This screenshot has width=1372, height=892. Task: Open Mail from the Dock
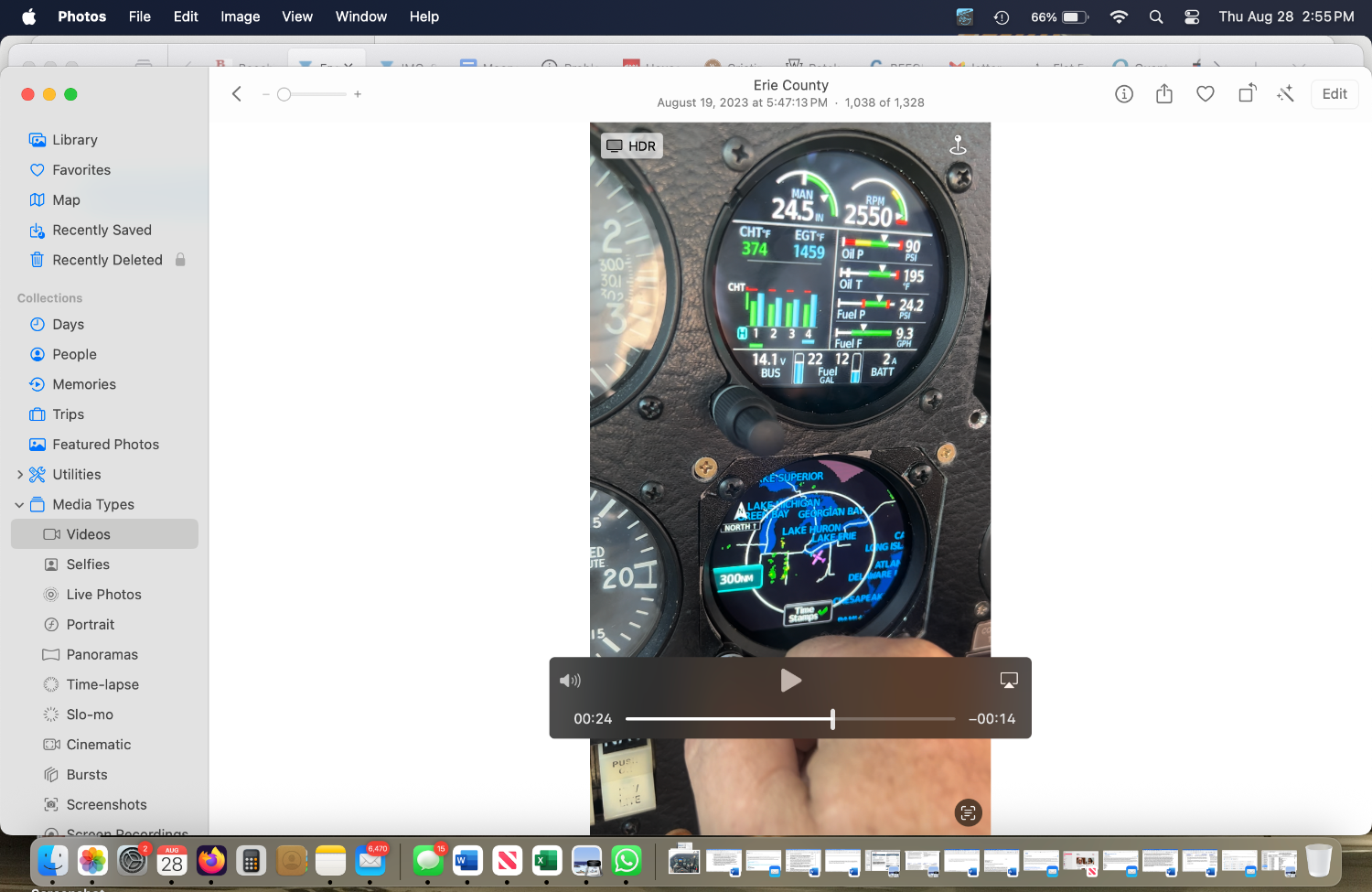pos(370,861)
